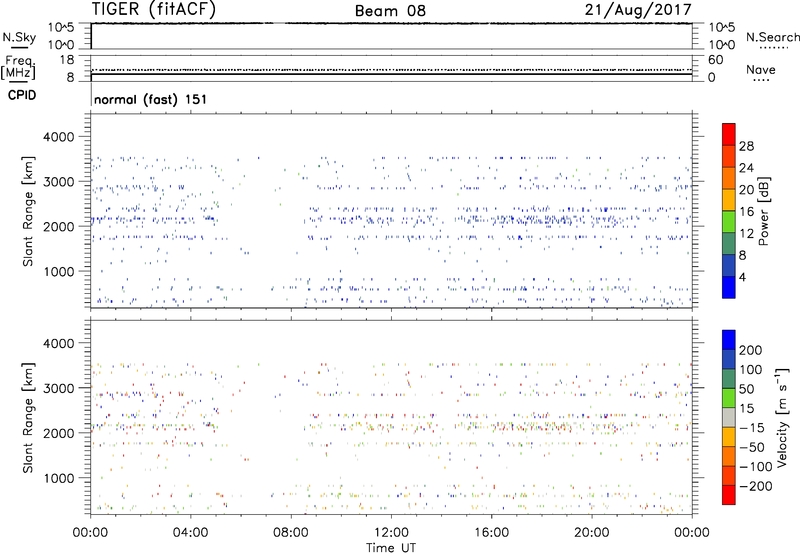Click the blue top segment of Velocity colorbar
Screen dimensions: 800x554
[x=729, y=340]
